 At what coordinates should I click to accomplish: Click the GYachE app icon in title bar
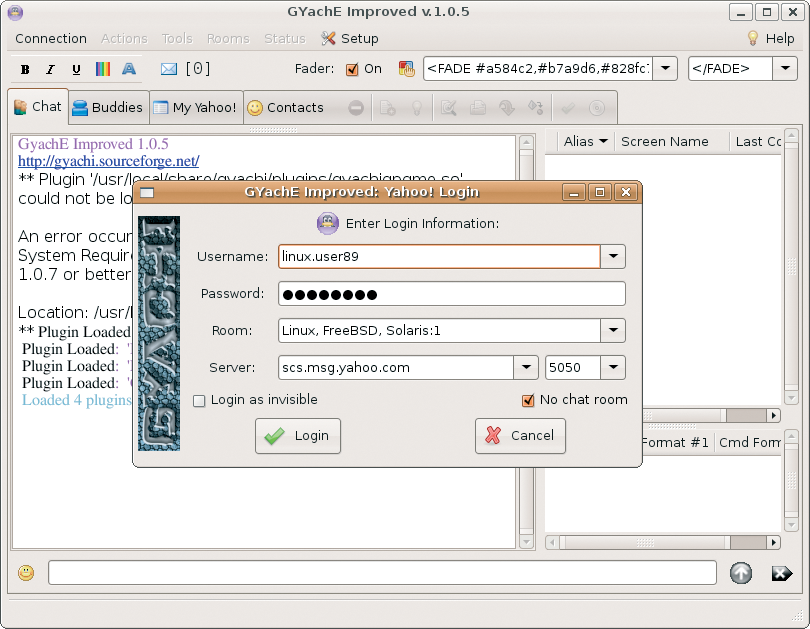[15, 12]
